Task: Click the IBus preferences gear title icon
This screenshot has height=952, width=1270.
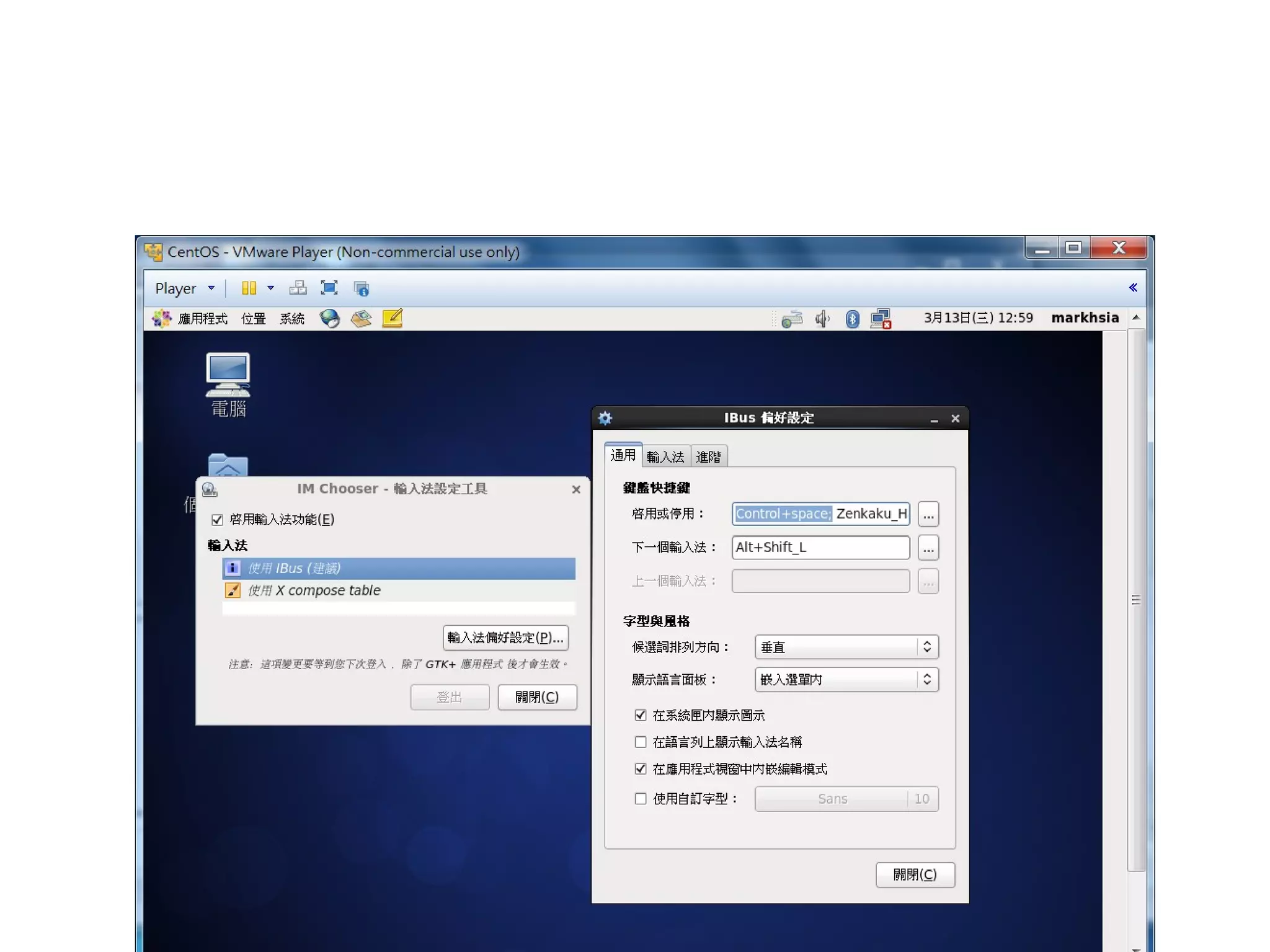Action: pyautogui.click(x=605, y=418)
